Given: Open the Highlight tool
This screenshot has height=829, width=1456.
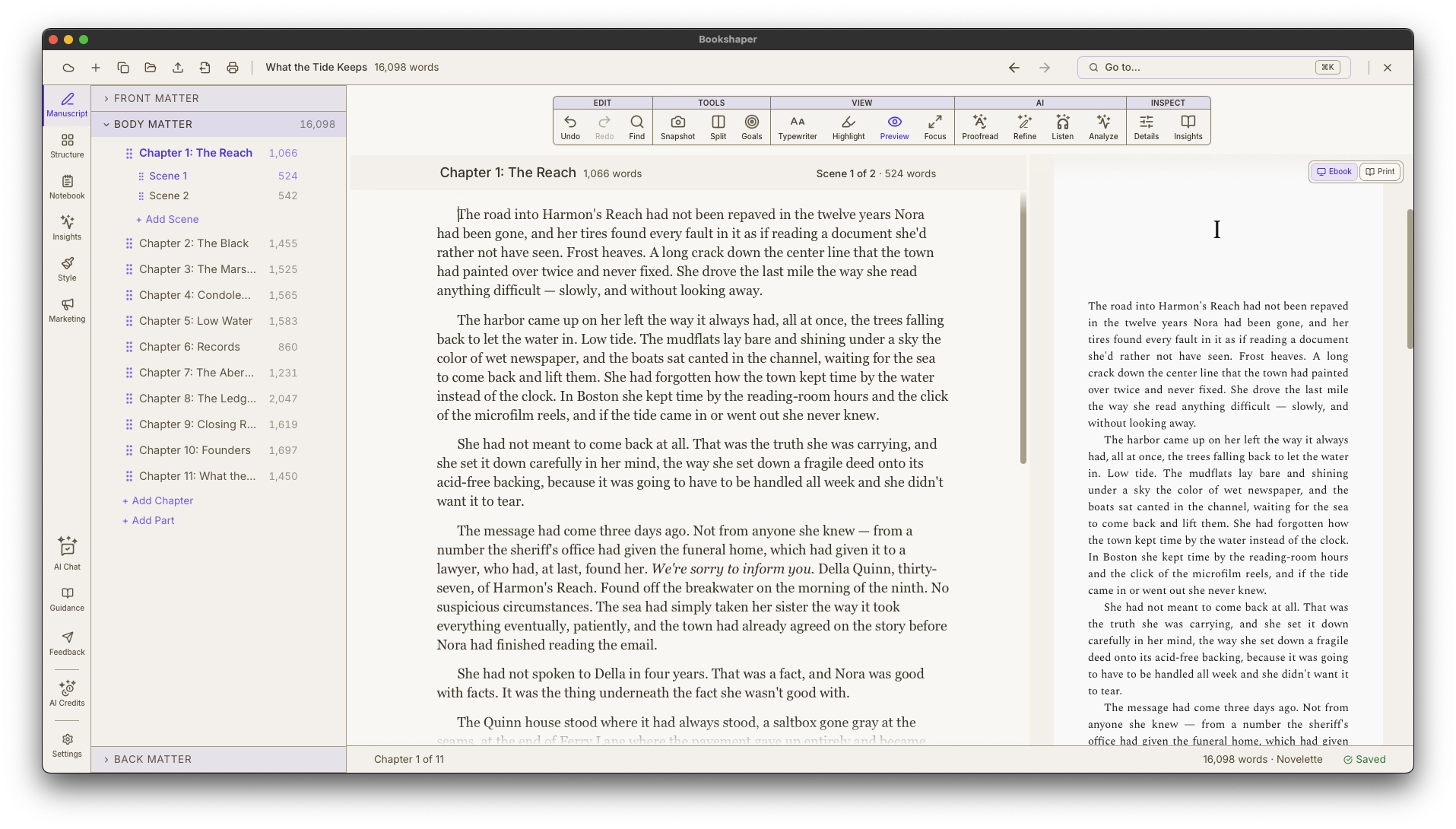Looking at the screenshot, I should [x=849, y=127].
